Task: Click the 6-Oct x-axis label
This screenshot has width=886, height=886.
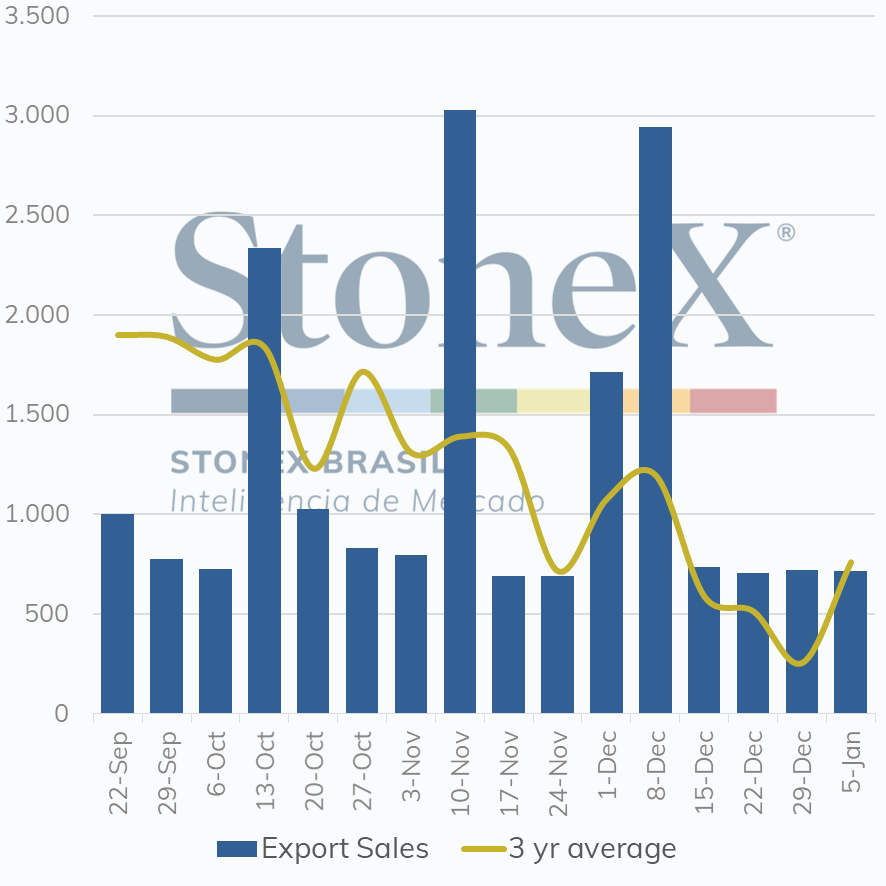Action: [x=216, y=763]
